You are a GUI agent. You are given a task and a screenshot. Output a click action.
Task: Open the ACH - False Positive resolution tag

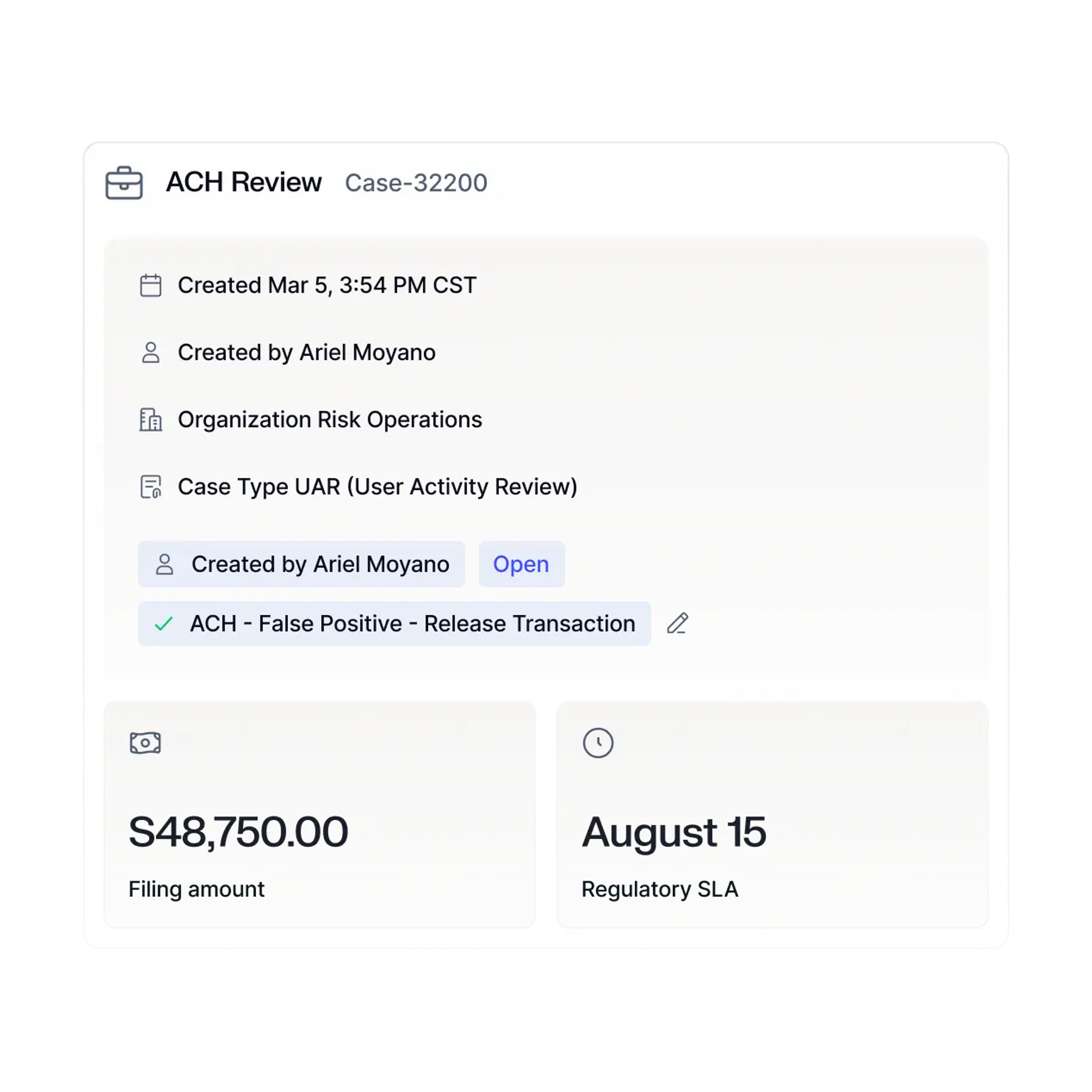[x=394, y=623]
